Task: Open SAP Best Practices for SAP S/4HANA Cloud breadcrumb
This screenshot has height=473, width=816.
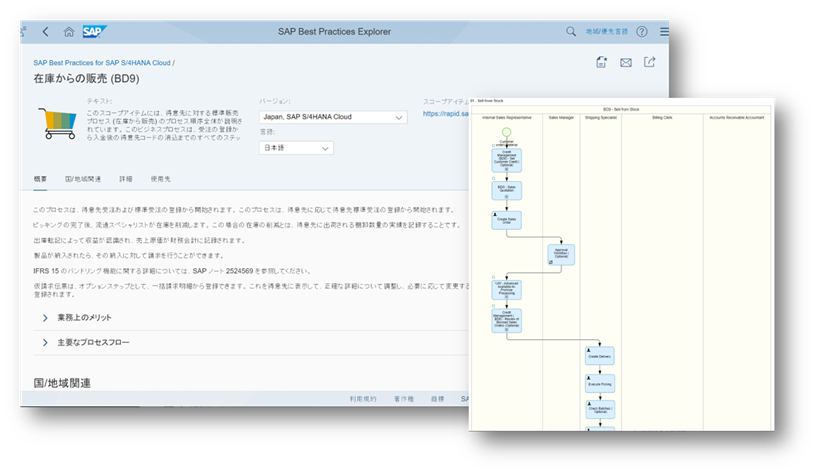Action: click(102, 63)
